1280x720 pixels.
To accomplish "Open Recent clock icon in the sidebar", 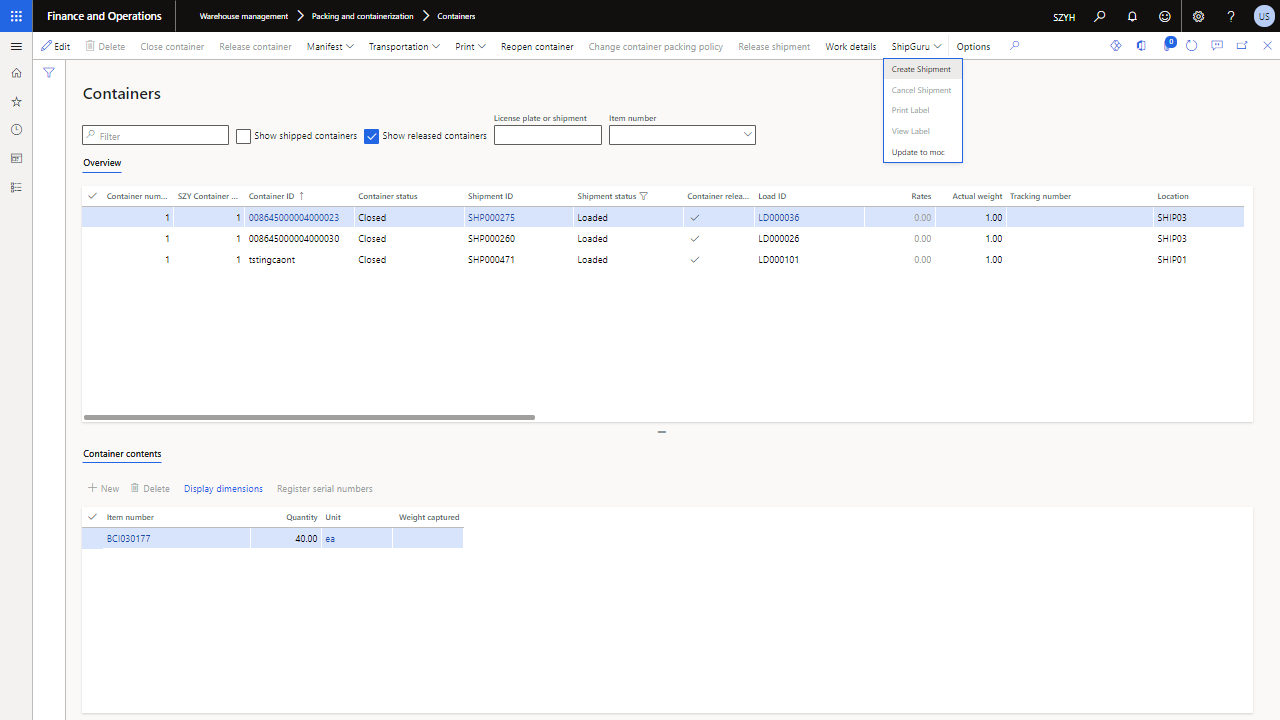I will [16, 130].
